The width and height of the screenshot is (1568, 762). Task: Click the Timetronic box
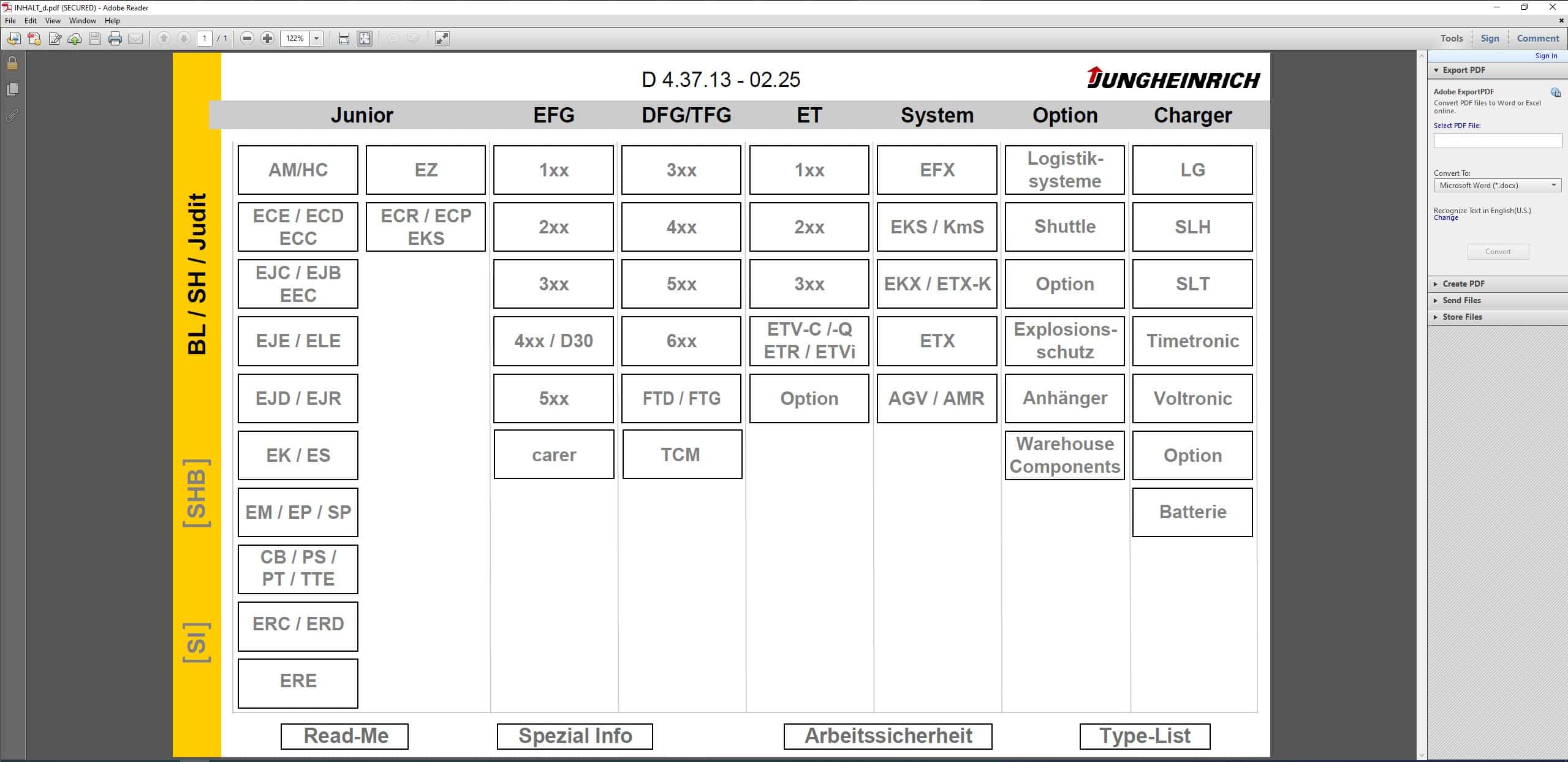pos(1192,341)
